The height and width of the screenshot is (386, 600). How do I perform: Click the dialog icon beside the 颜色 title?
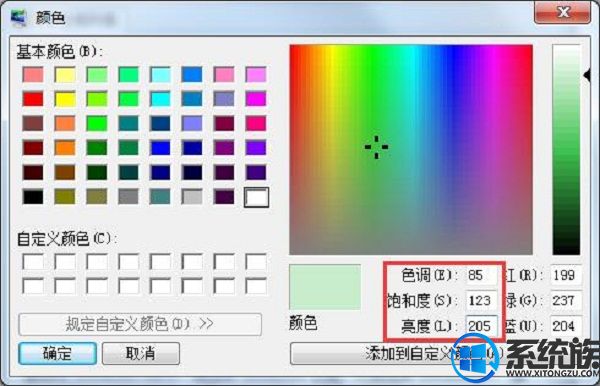click(18, 17)
